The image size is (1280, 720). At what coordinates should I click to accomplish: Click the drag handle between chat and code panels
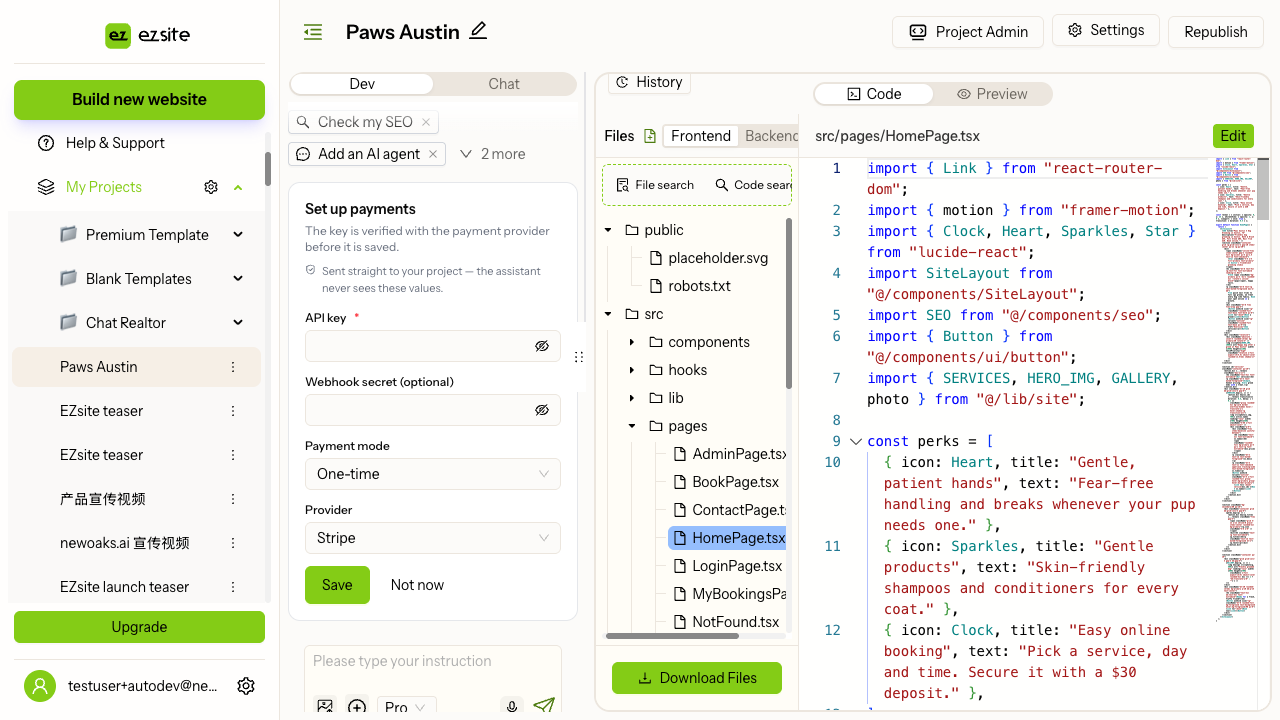pyautogui.click(x=579, y=357)
